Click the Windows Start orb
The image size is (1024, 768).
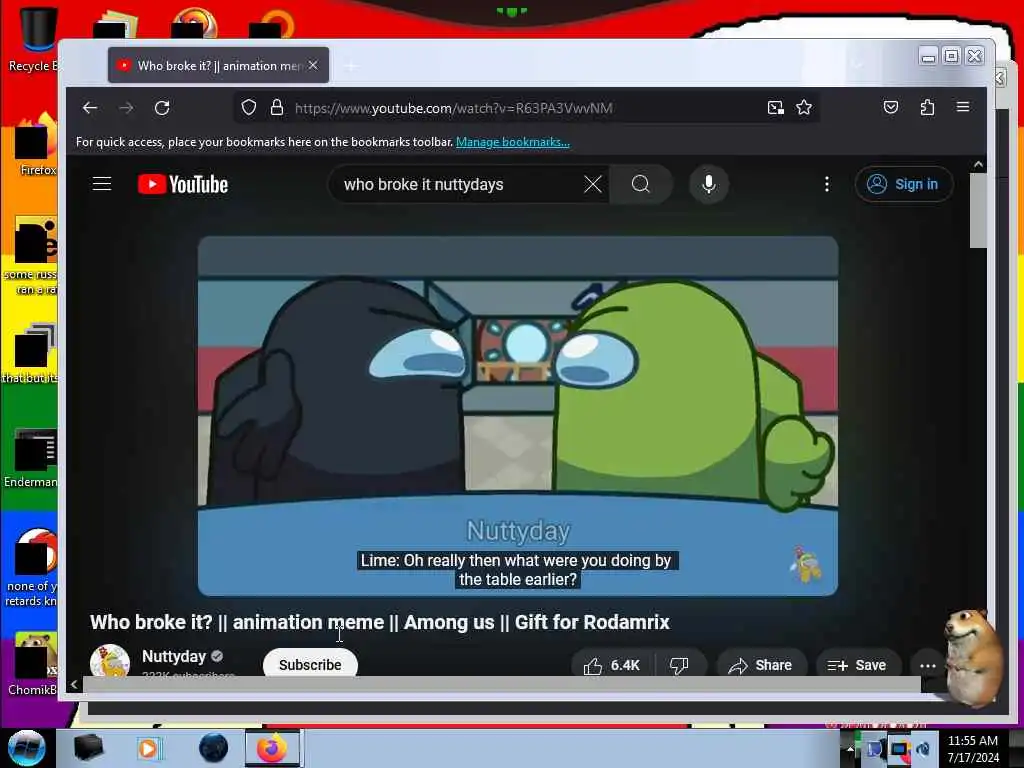(x=27, y=748)
